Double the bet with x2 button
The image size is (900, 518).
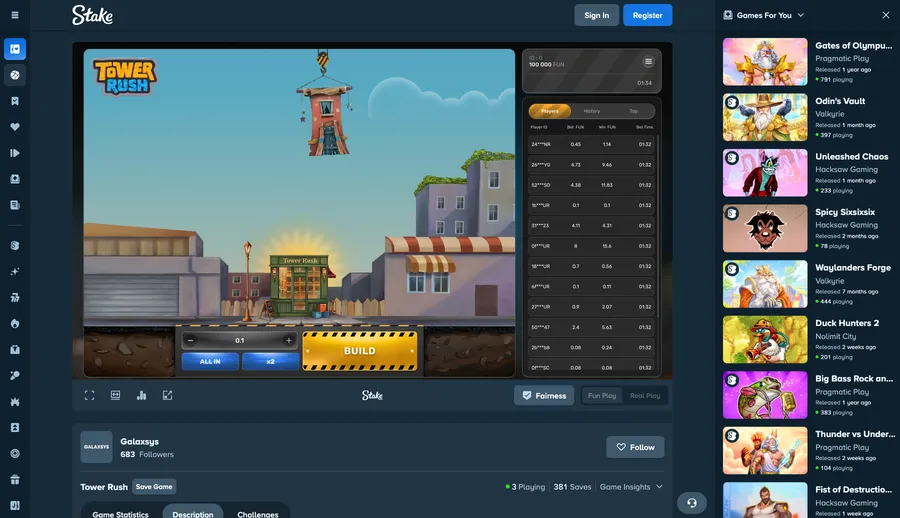270,361
